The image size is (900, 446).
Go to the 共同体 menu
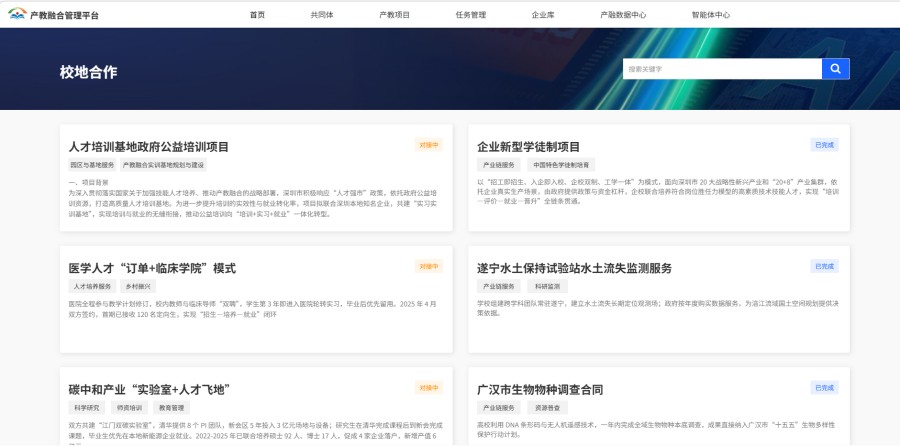tap(322, 15)
